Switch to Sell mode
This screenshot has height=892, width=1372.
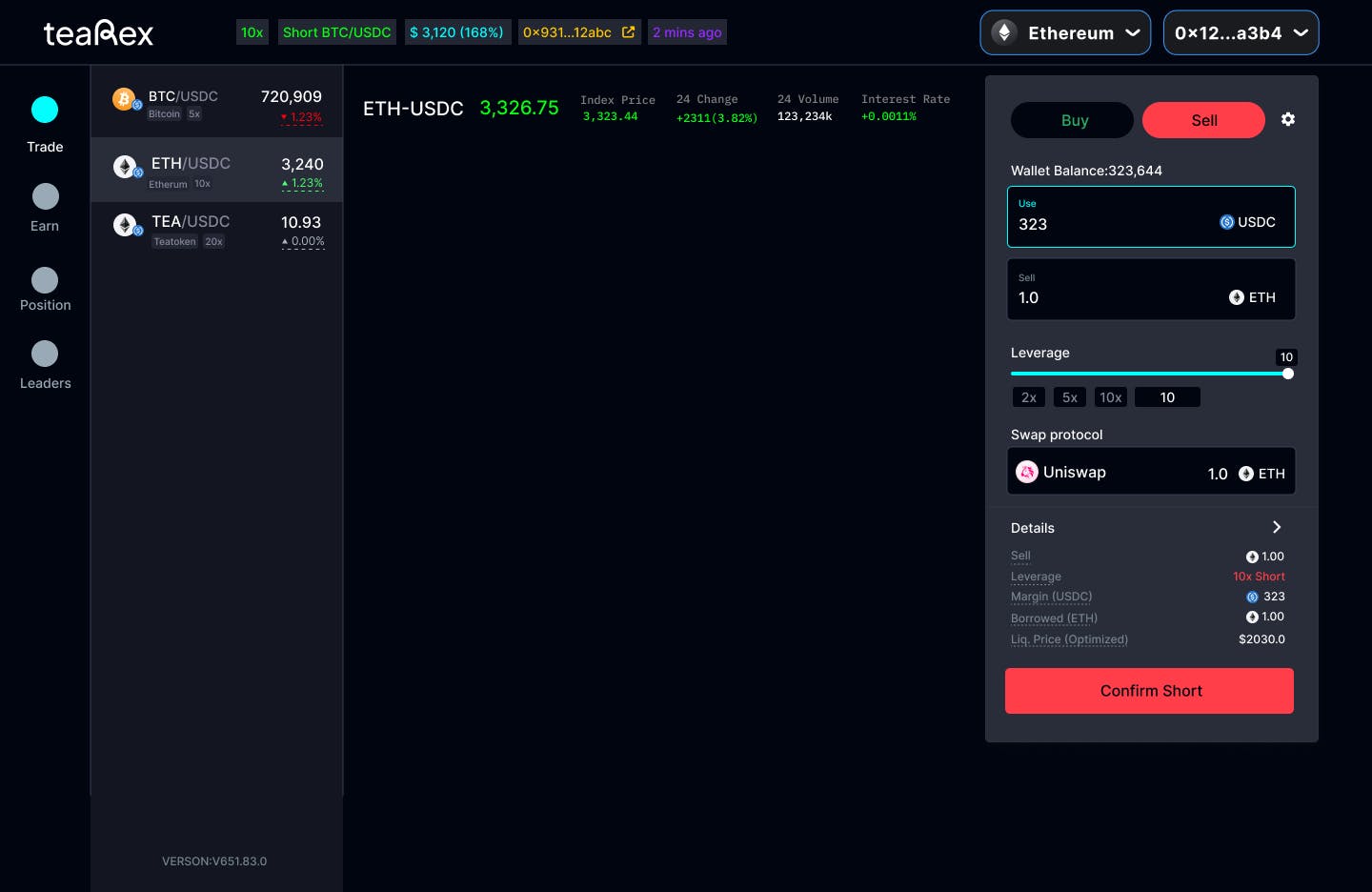1204,120
